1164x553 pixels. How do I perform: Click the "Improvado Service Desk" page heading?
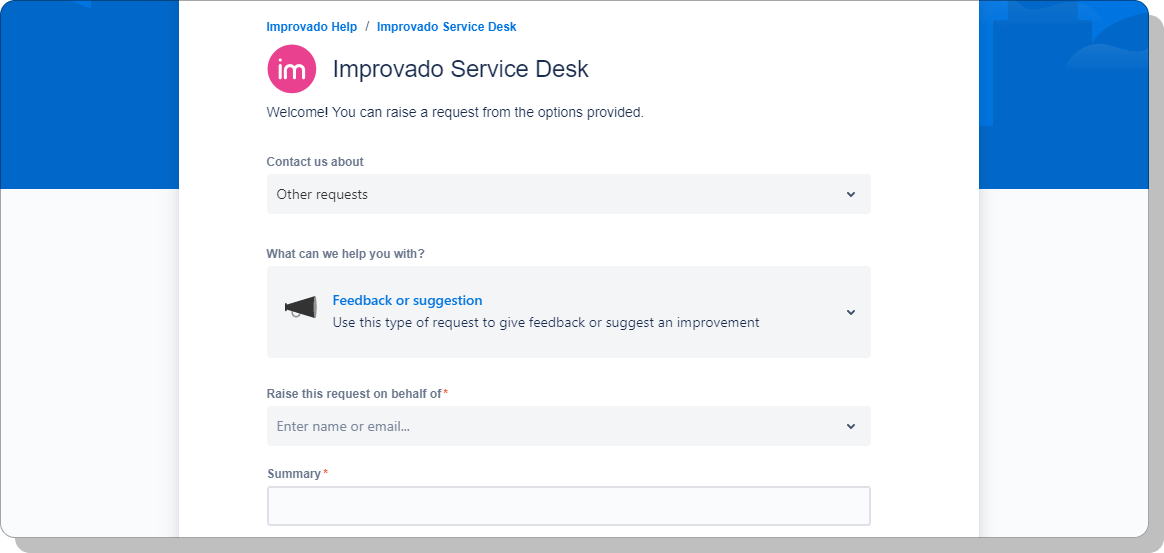pos(460,69)
